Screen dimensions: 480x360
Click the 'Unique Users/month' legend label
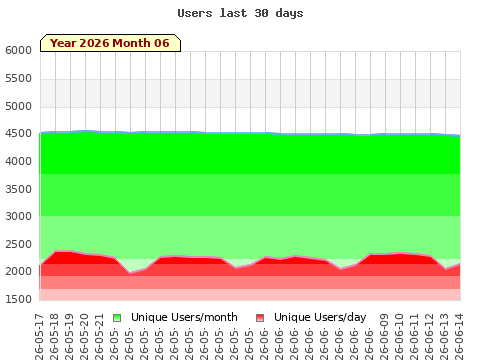(184, 317)
